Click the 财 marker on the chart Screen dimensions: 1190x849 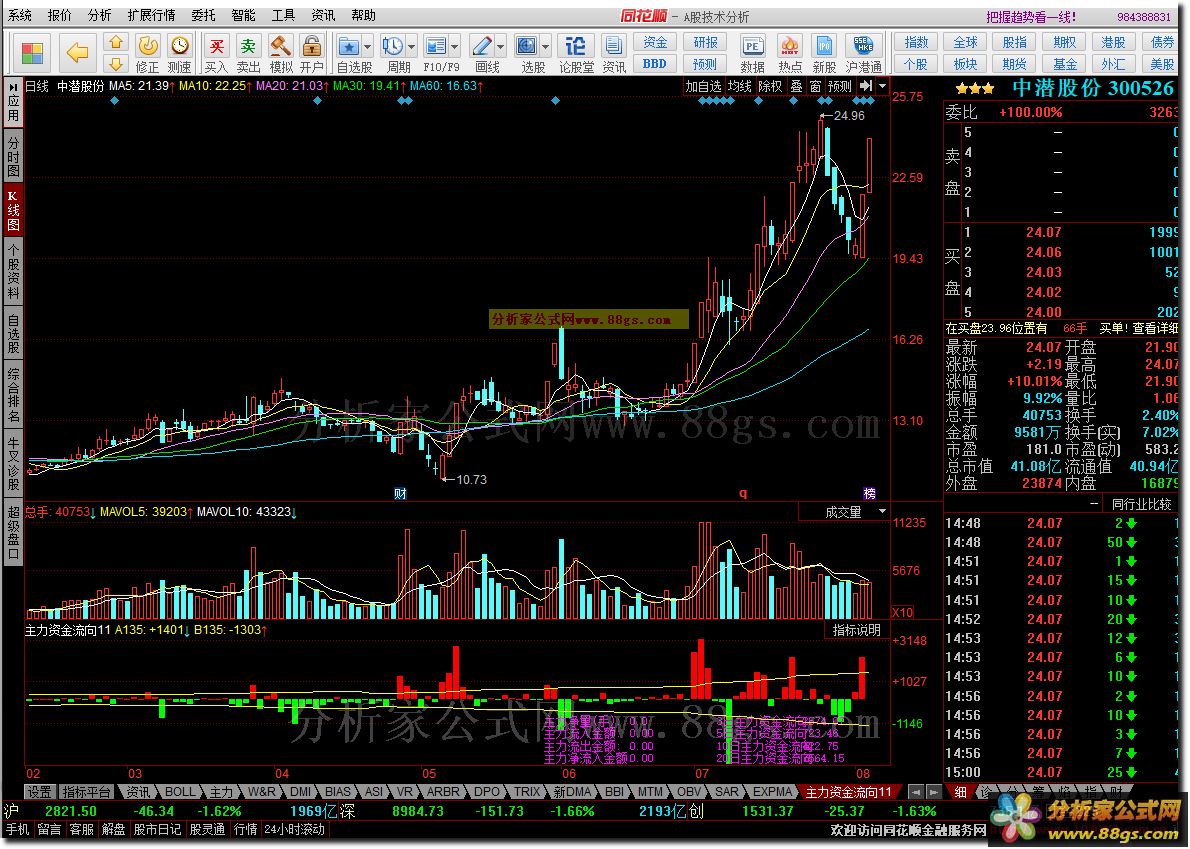coord(400,494)
